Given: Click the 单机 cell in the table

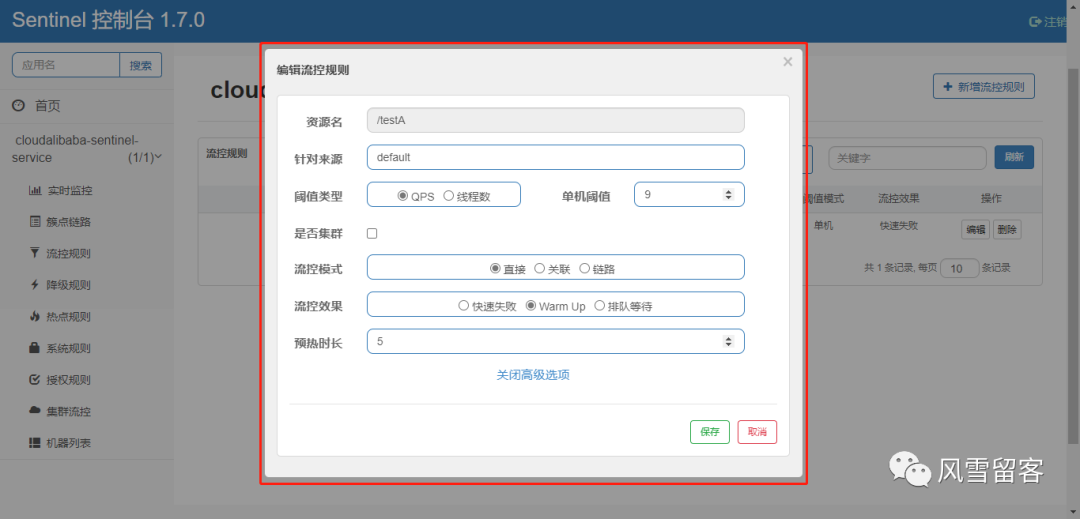Looking at the screenshot, I should click(823, 226).
